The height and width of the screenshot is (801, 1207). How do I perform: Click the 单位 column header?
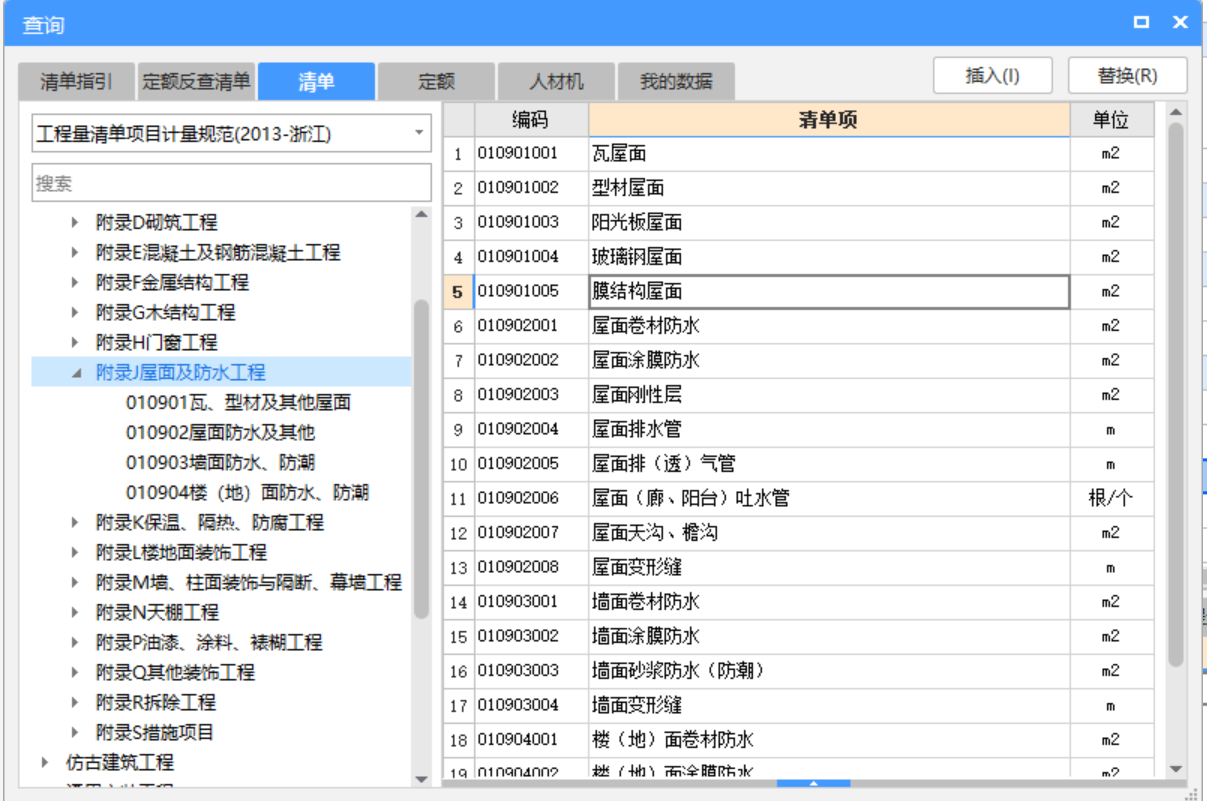point(1111,120)
